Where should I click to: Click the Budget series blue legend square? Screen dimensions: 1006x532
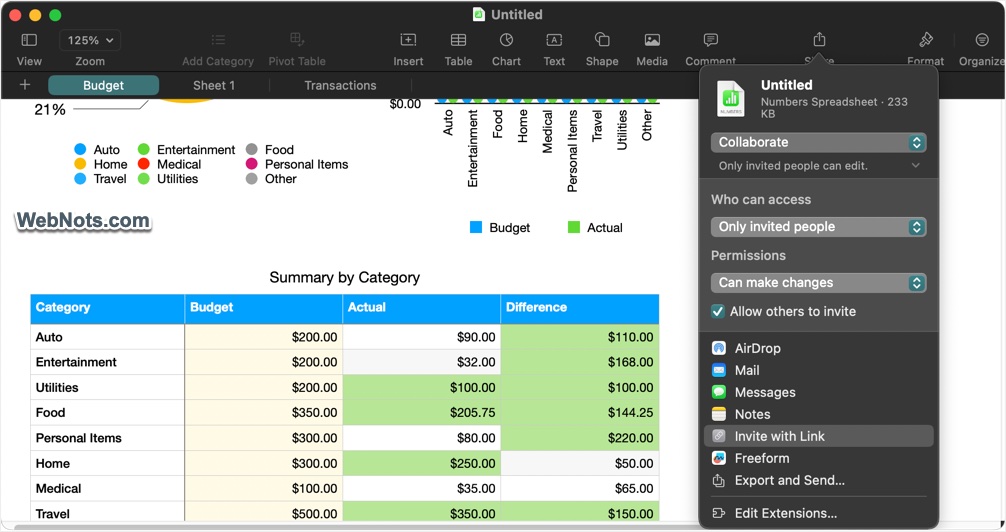(x=476, y=227)
